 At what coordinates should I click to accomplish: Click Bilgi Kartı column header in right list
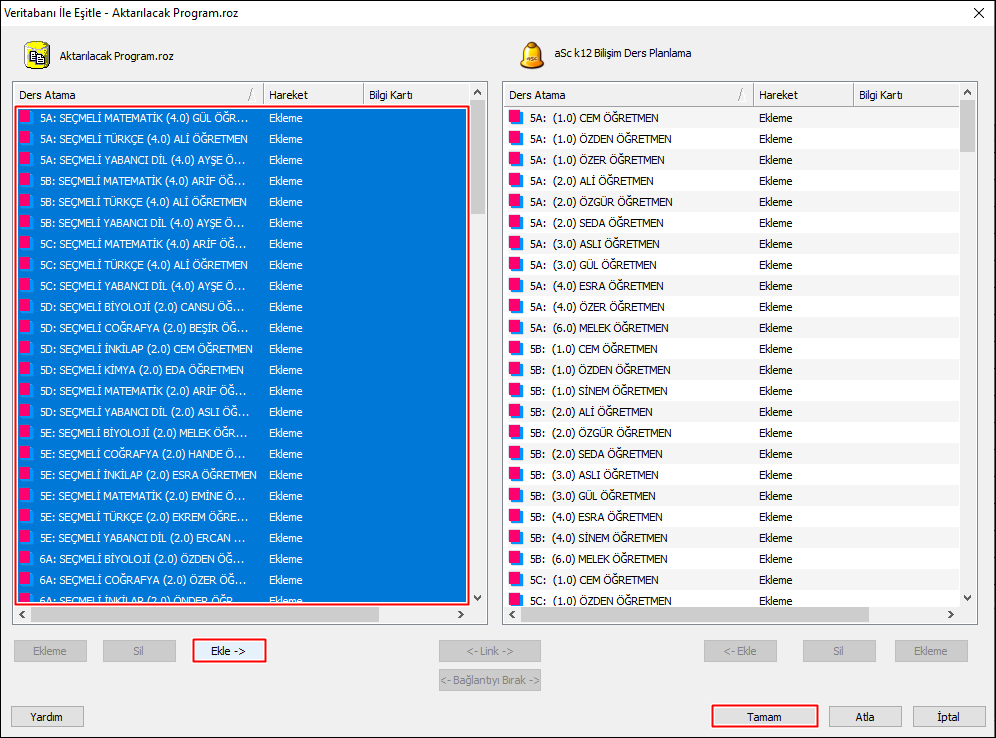point(905,95)
